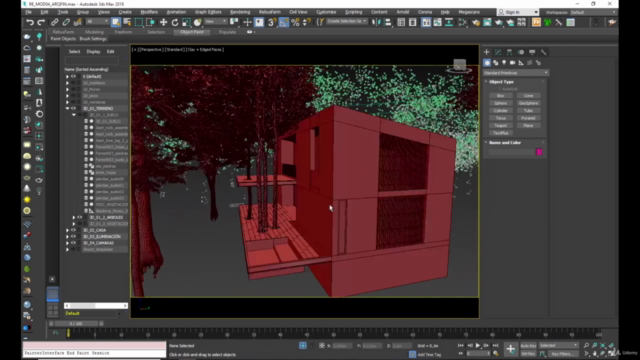Toggle visibility eye of 3D_04_CAMARAS layer
The height and width of the screenshot is (360, 640).
(x=73, y=243)
